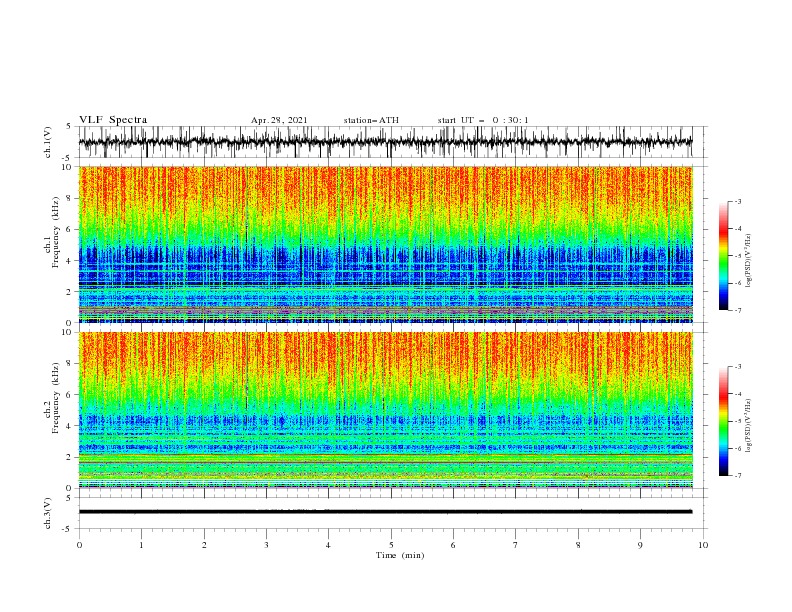792x612 pixels.
Task: Click the "start UT = 0 : 30: 1" text
Action: click(x=483, y=120)
